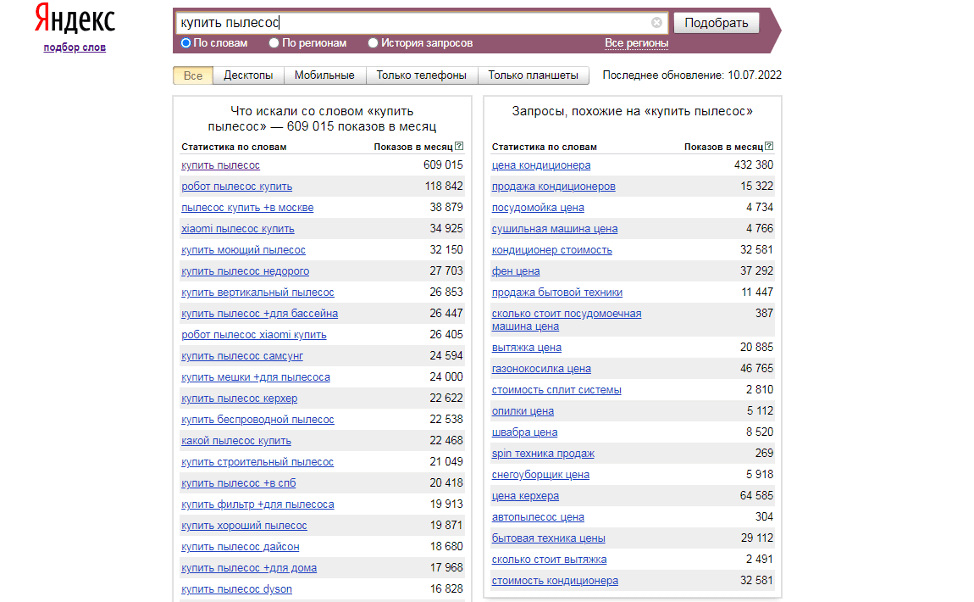Switch to the 'Десктопы' tab
The image size is (974, 602).
tap(248, 75)
